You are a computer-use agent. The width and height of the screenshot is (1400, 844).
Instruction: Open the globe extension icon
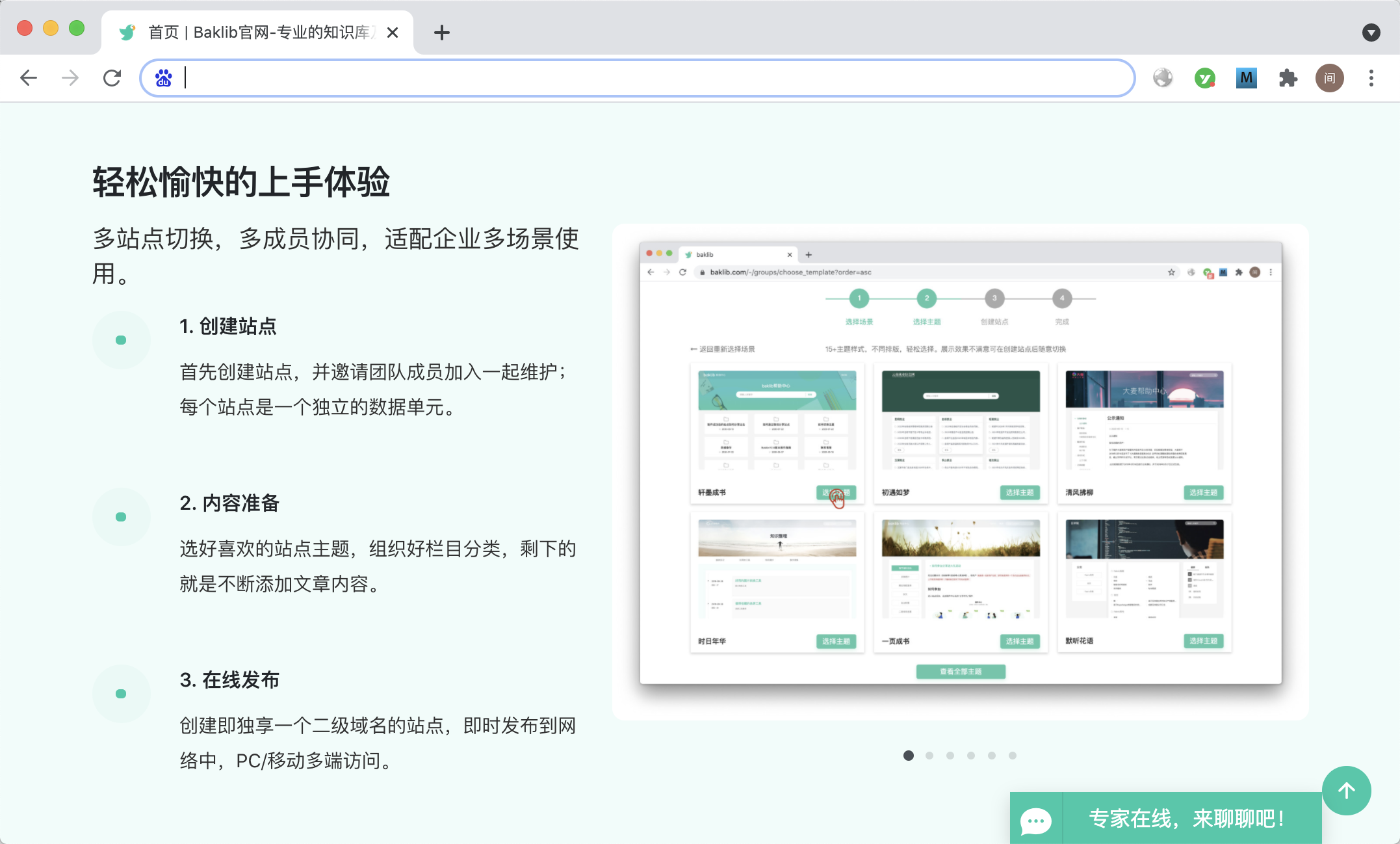pyautogui.click(x=1163, y=78)
